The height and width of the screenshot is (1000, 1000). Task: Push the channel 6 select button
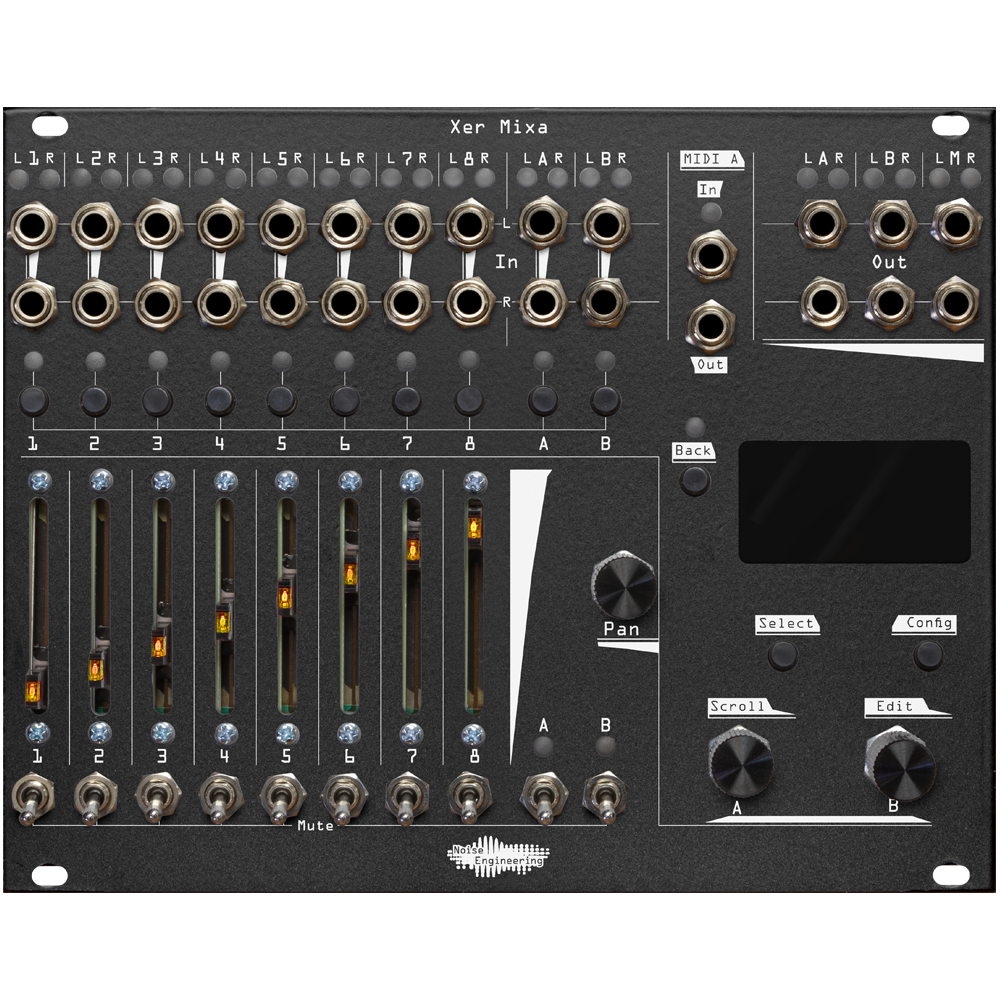344,401
